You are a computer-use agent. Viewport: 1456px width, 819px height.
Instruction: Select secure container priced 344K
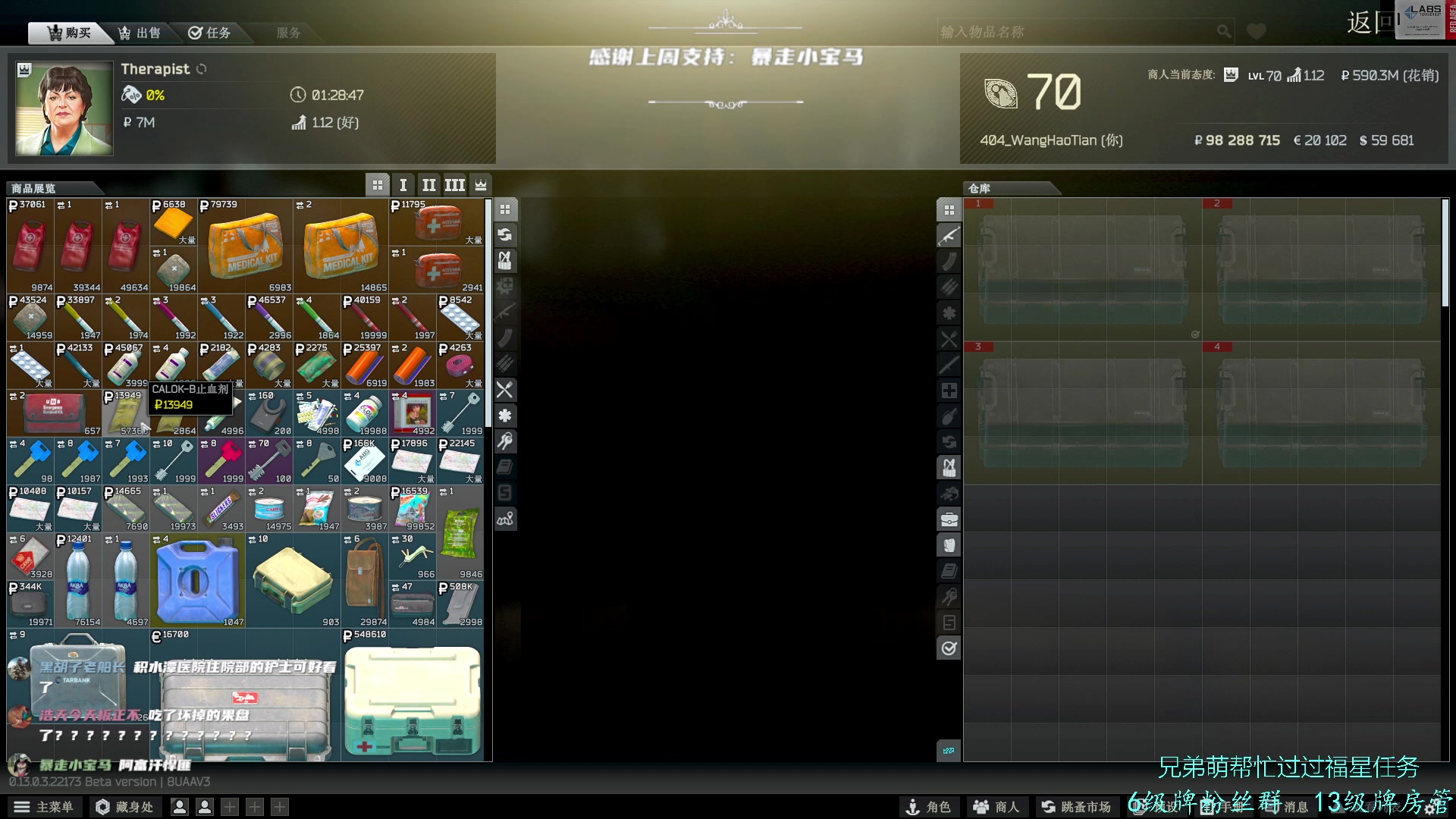pos(30,604)
